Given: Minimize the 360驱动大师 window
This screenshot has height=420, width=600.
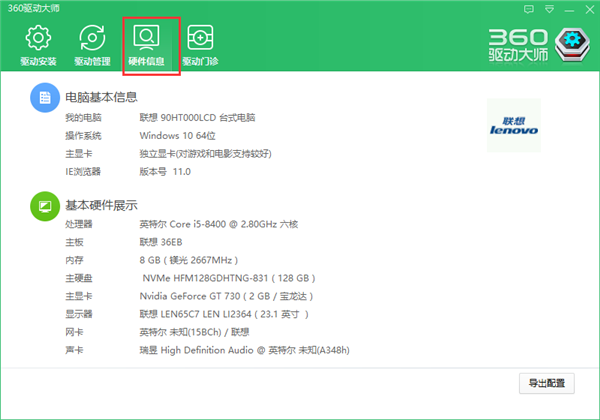Looking at the screenshot, I should [569, 10].
